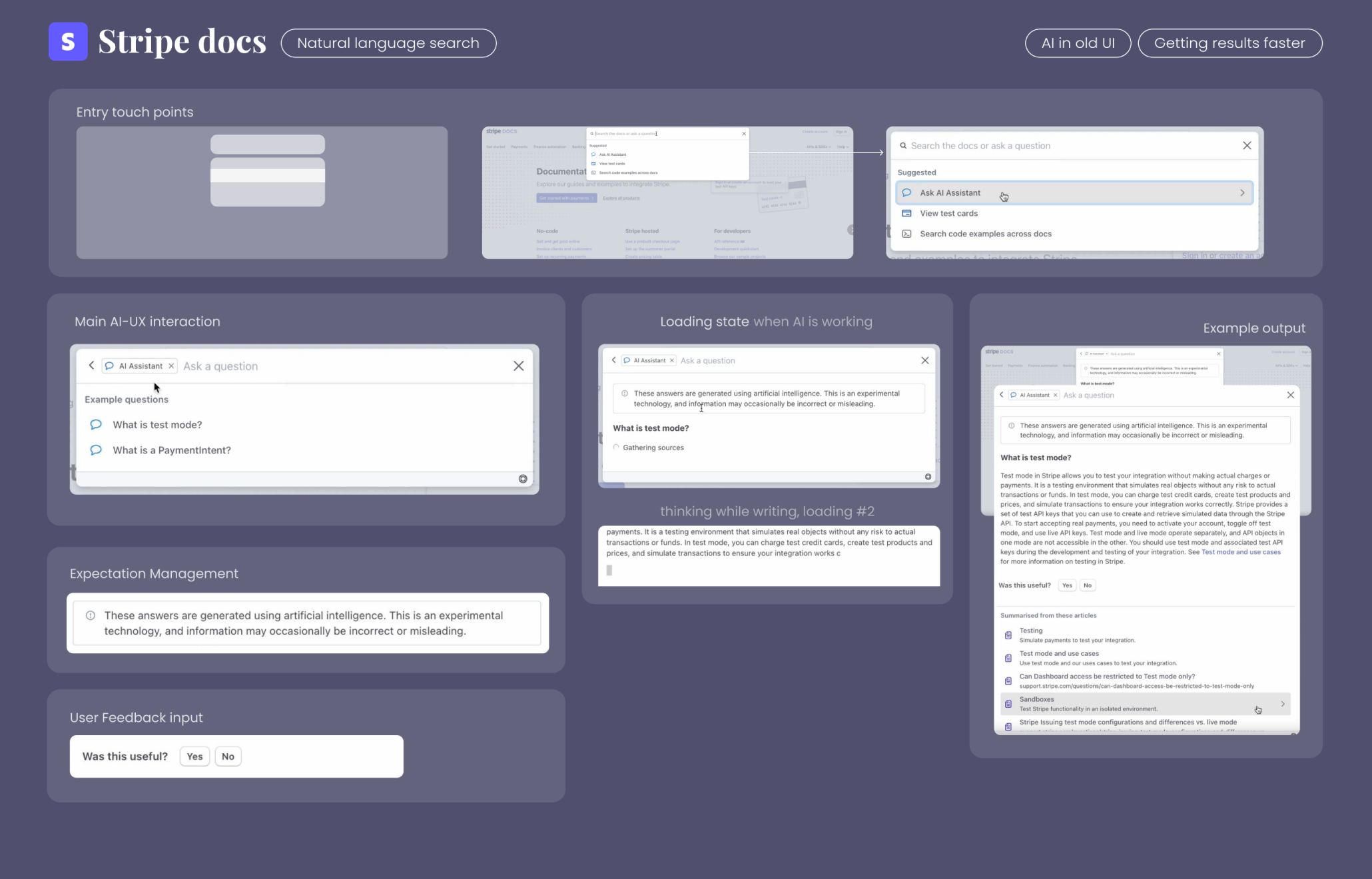Click the chat bubble icon beside 'What is test mode?'

pyautogui.click(x=96, y=425)
